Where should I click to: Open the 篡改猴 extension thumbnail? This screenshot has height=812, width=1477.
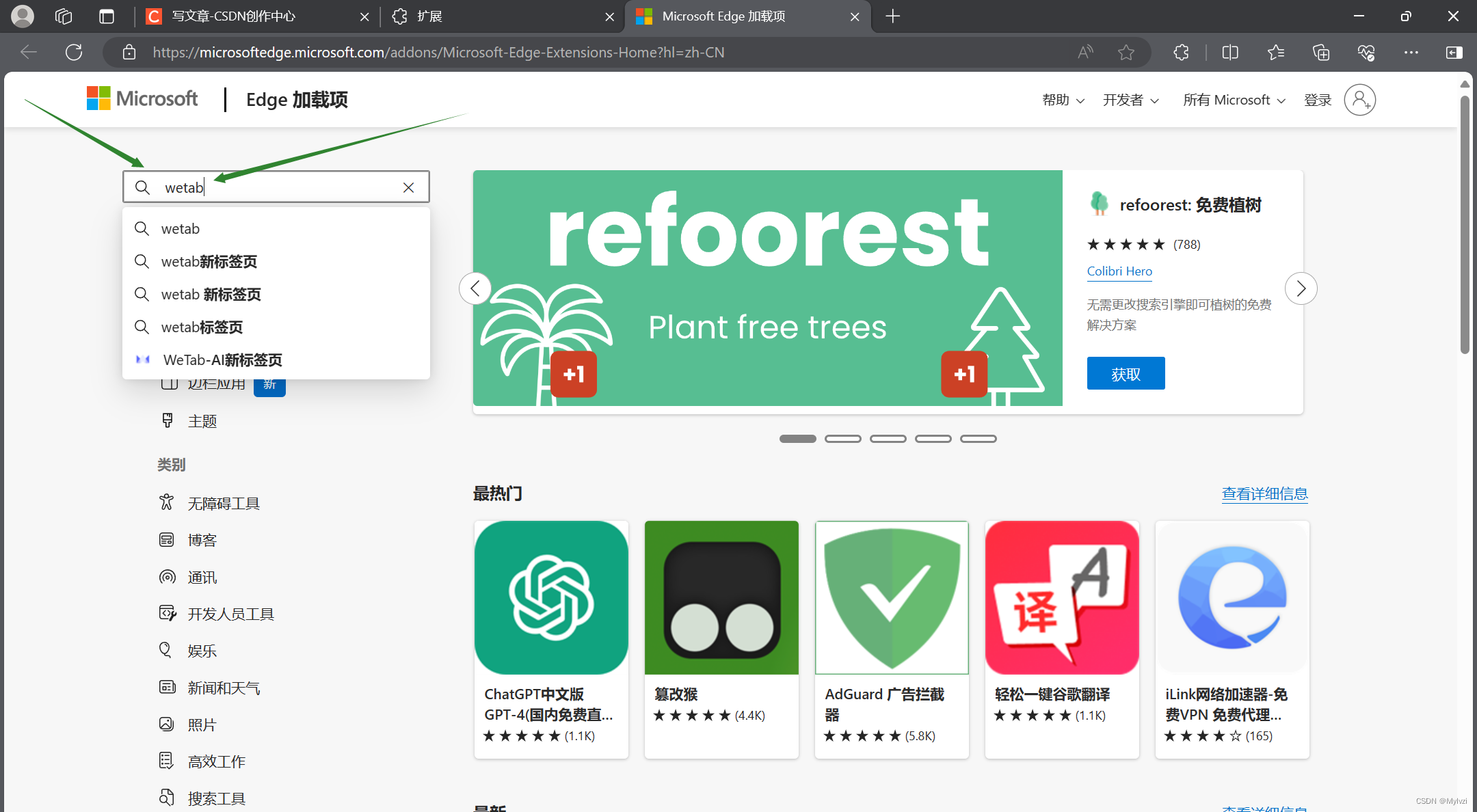coord(721,597)
